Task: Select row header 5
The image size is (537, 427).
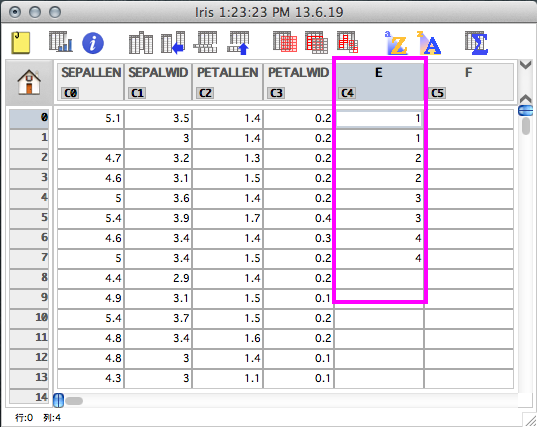Action: [29, 218]
